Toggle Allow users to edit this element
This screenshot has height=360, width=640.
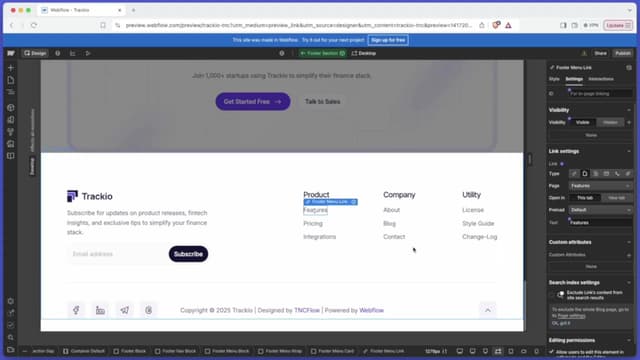[x=551, y=352]
